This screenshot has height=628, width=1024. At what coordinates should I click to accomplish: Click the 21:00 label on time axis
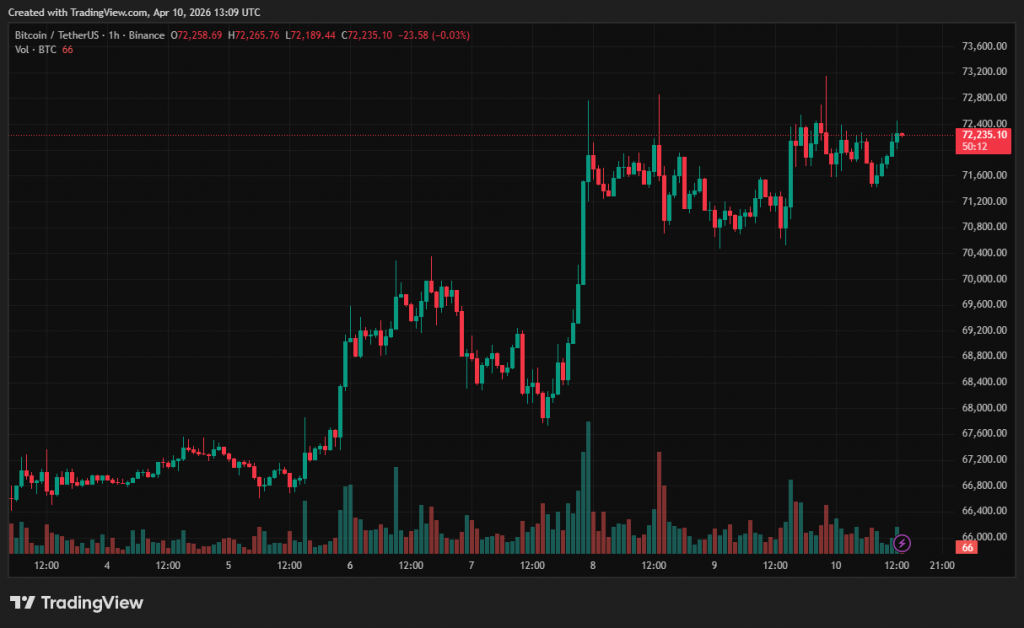point(942,565)
